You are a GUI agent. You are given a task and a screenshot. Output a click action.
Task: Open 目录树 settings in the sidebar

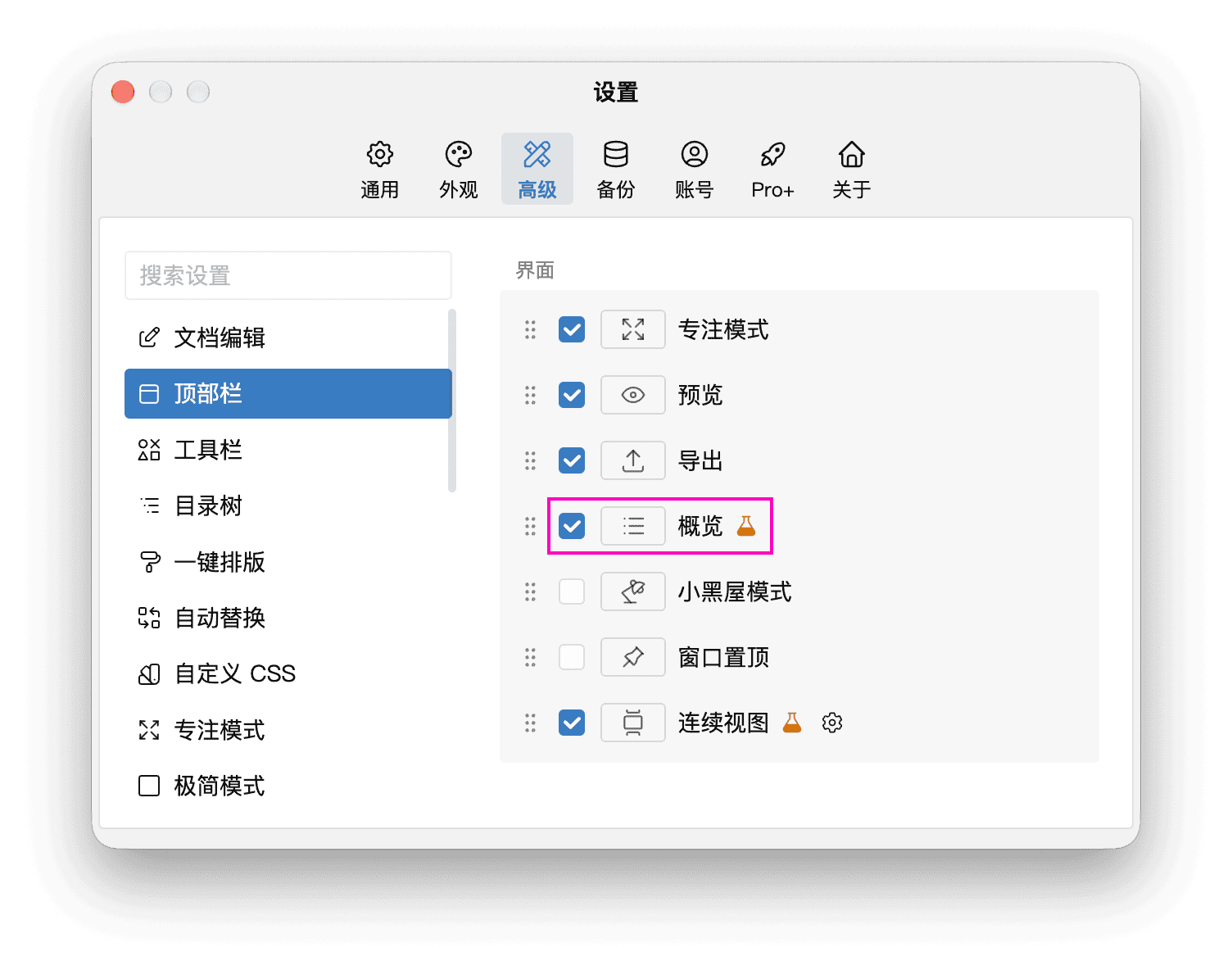(287, 505)
